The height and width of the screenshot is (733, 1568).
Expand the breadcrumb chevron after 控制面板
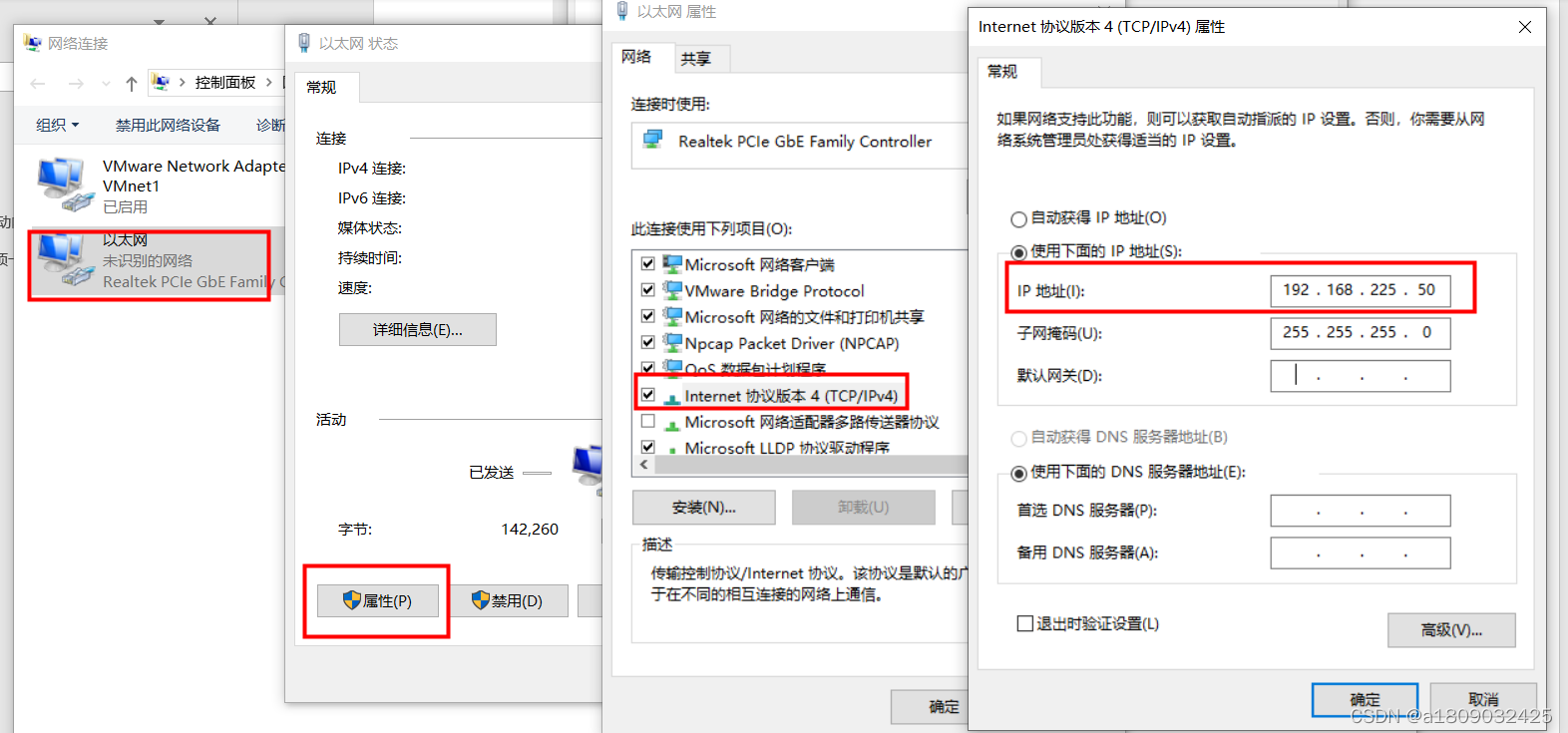[x=269, y=83]
